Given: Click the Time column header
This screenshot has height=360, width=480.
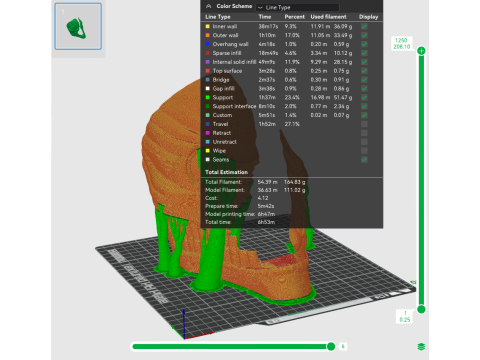Looking at the screenshot, I should 265,17.
